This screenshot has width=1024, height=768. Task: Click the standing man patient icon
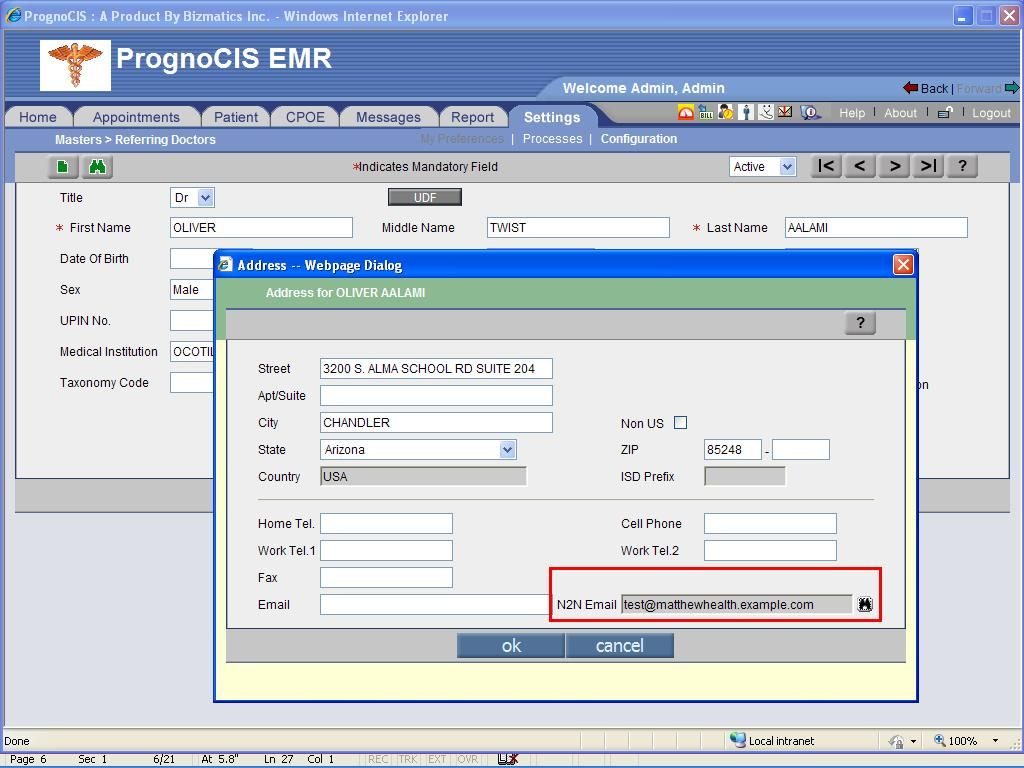(x=746, y=112)
